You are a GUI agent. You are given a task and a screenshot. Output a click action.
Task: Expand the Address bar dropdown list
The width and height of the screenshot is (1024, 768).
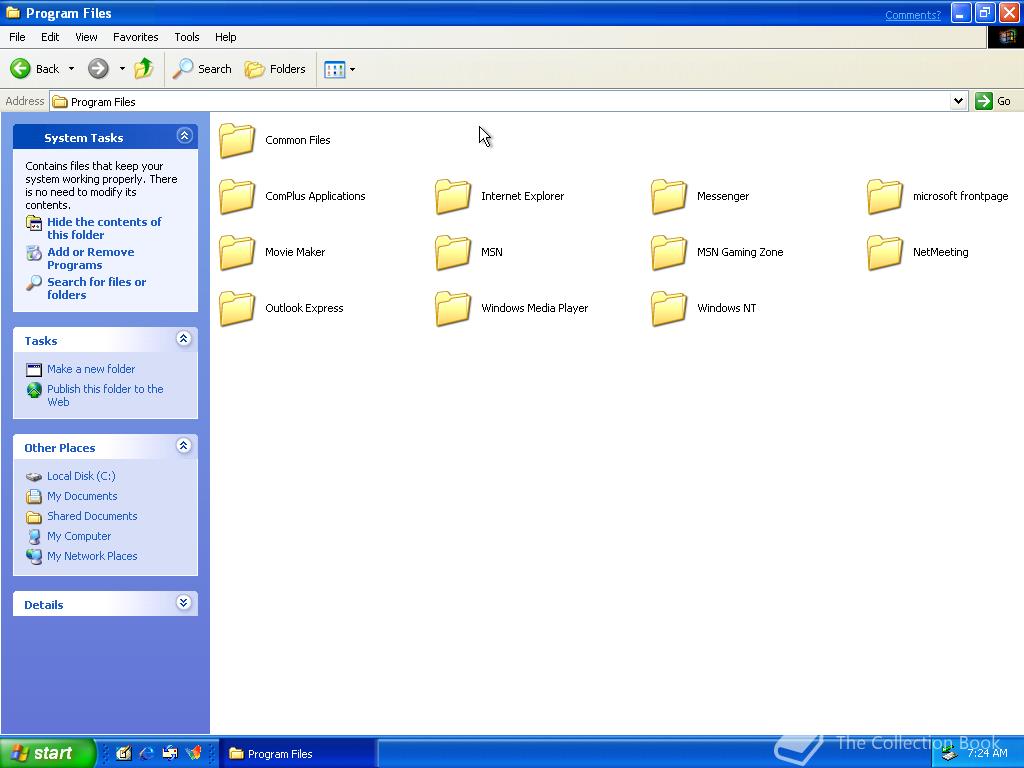(958, 101)
